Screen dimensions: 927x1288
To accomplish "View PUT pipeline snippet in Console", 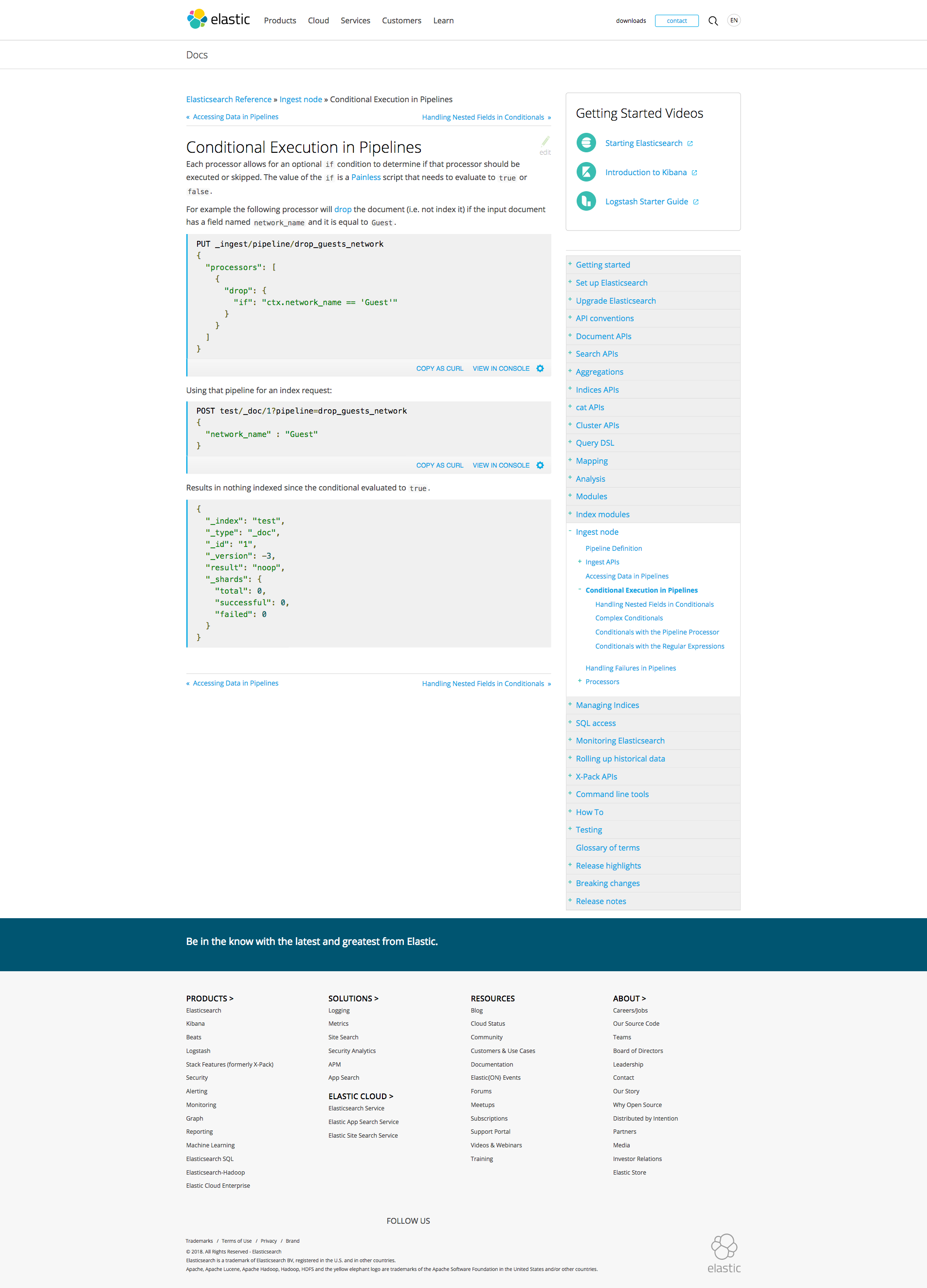I will click(x=501, y=368).
